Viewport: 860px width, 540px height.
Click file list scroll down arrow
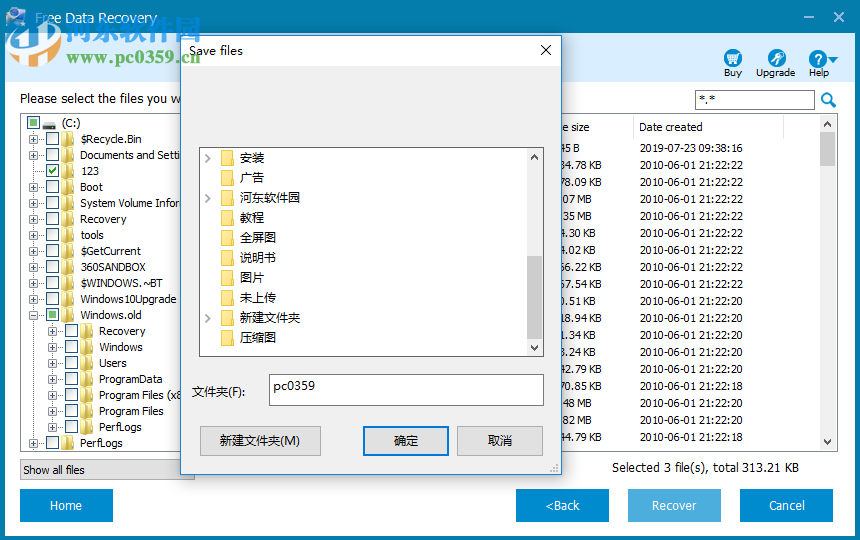tap(828, 441)
